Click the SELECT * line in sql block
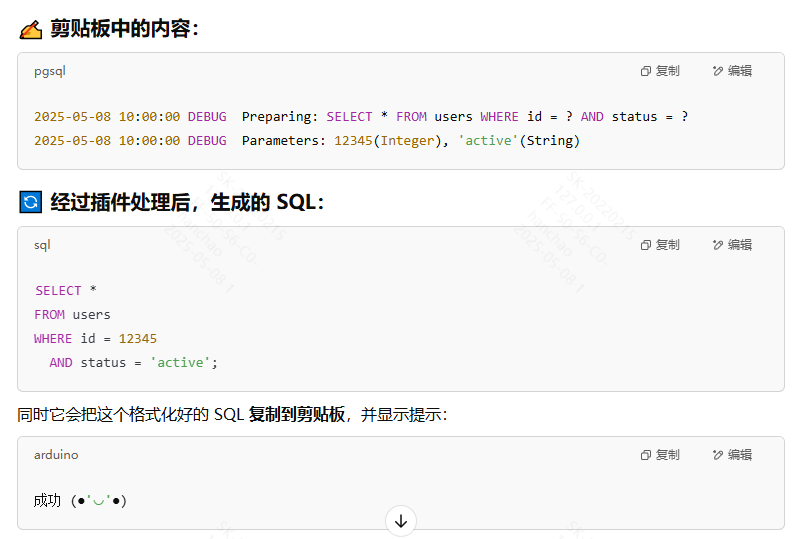798x539 pixels. click(x=65, y=290)
